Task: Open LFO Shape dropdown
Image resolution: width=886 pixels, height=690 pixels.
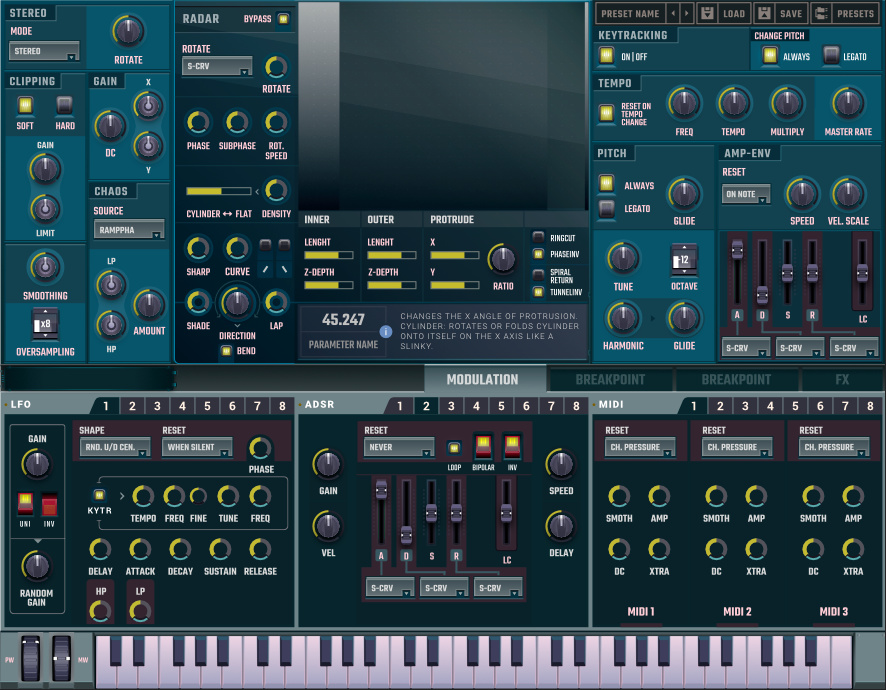Action: (115, 447)
